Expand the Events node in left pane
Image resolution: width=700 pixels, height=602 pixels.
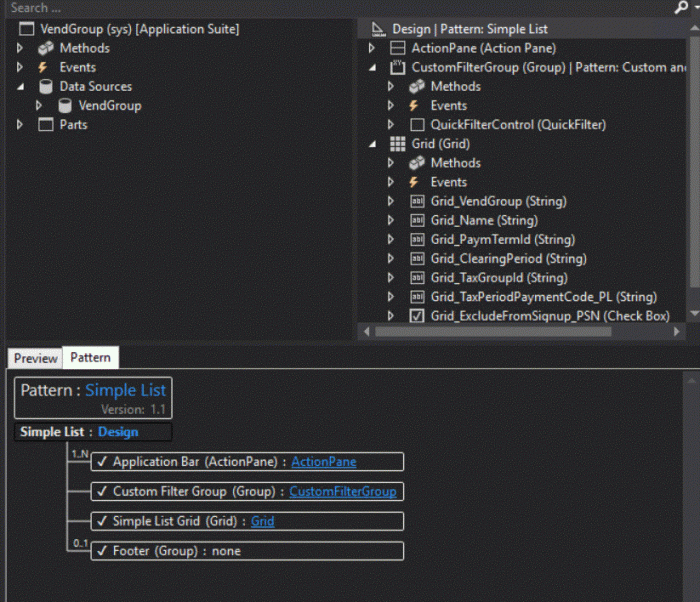point(20,67)
